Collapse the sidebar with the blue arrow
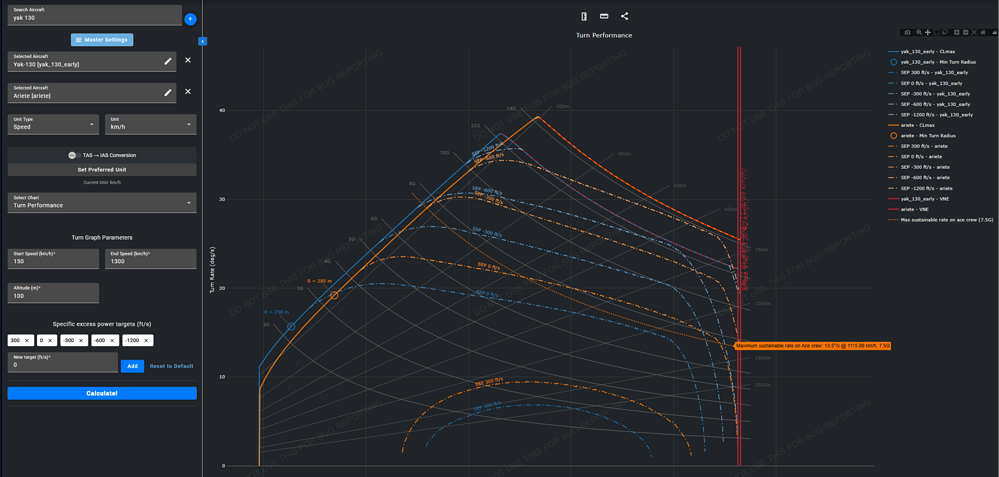The image size is (999, 477). click(203, 41)
